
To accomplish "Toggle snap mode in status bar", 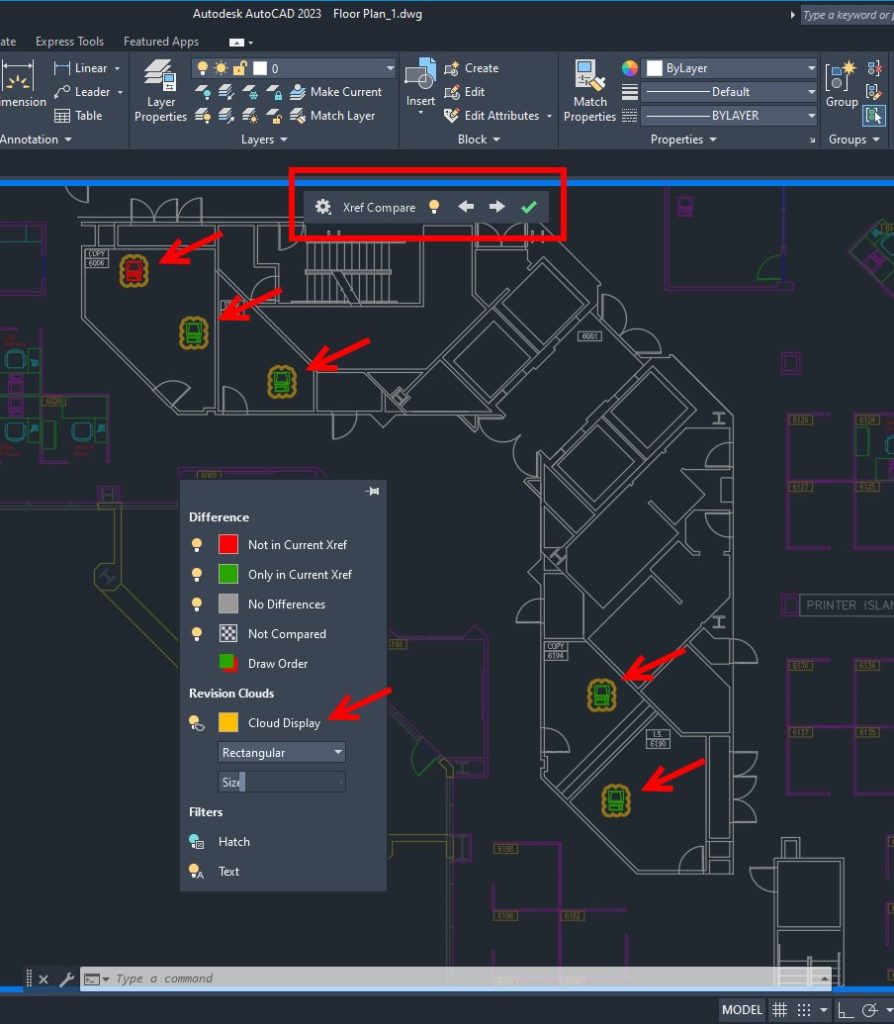I will tap(805, 1010).
